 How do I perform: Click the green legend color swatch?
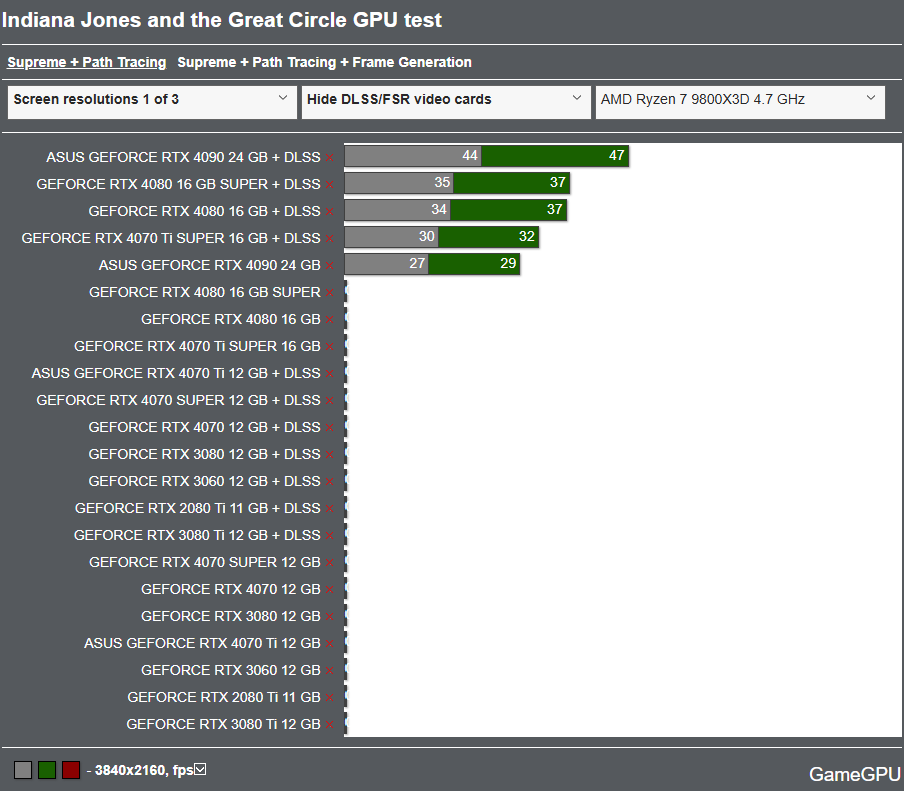point(47,770)
